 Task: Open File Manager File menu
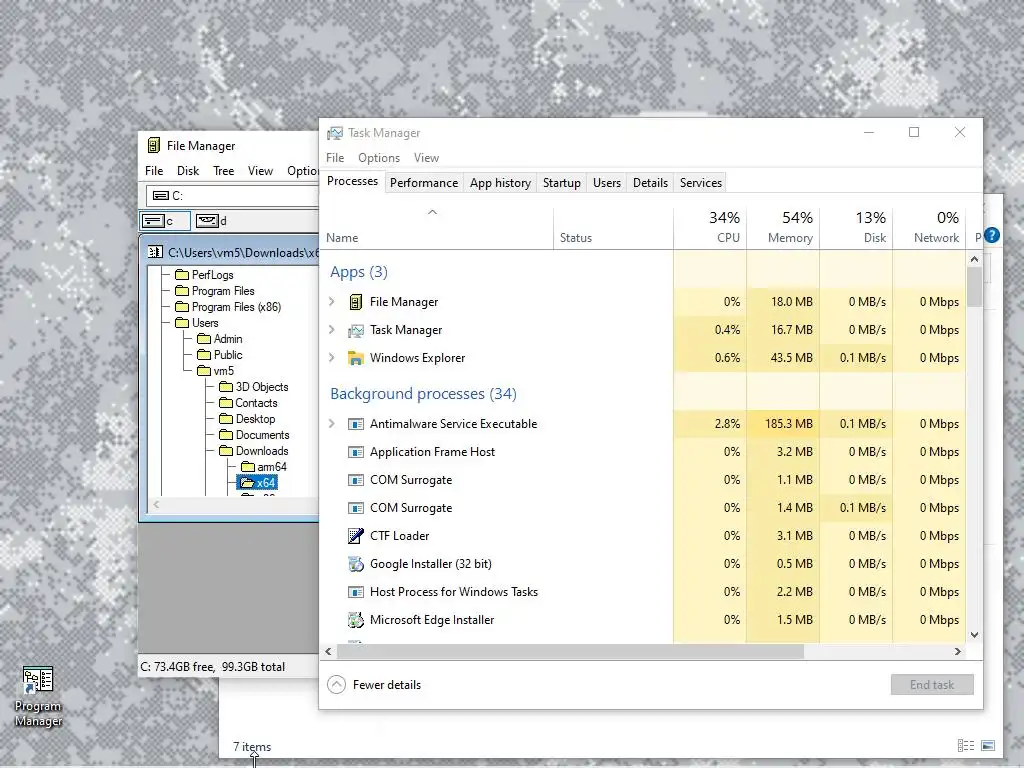pos(154,170)
